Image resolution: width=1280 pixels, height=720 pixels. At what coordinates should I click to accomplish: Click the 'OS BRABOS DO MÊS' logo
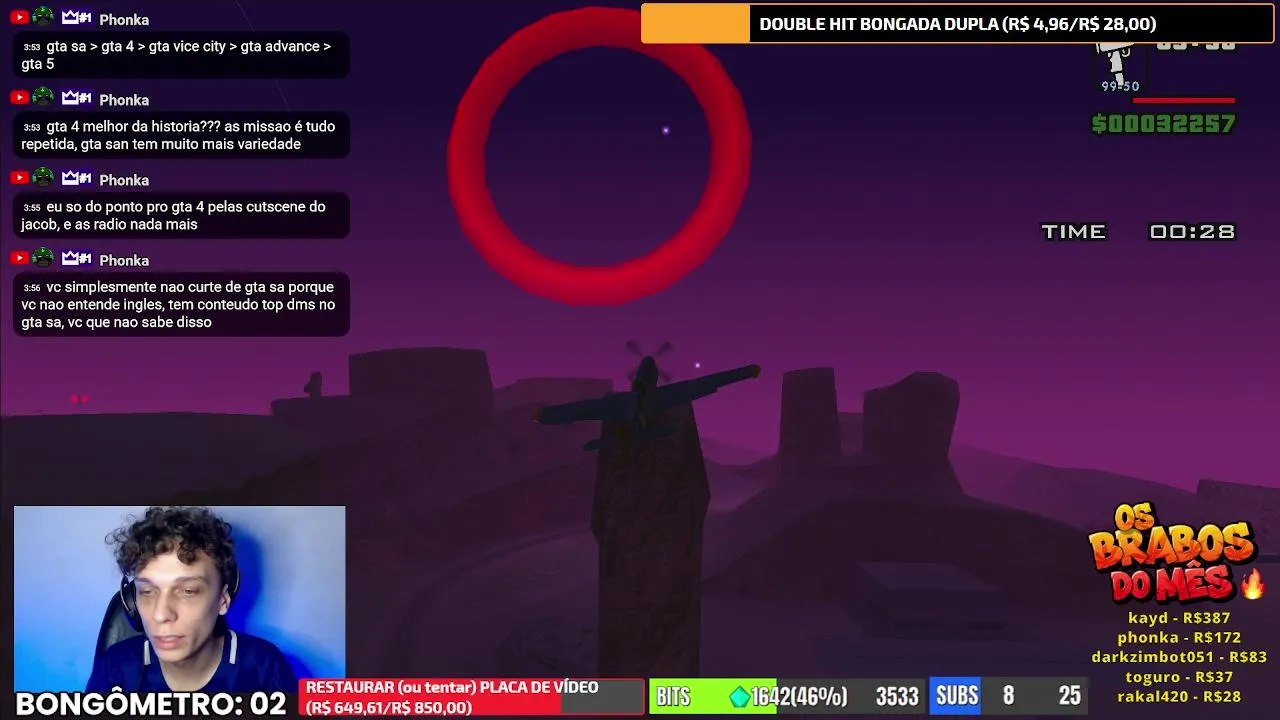[x=1172, y=553]
